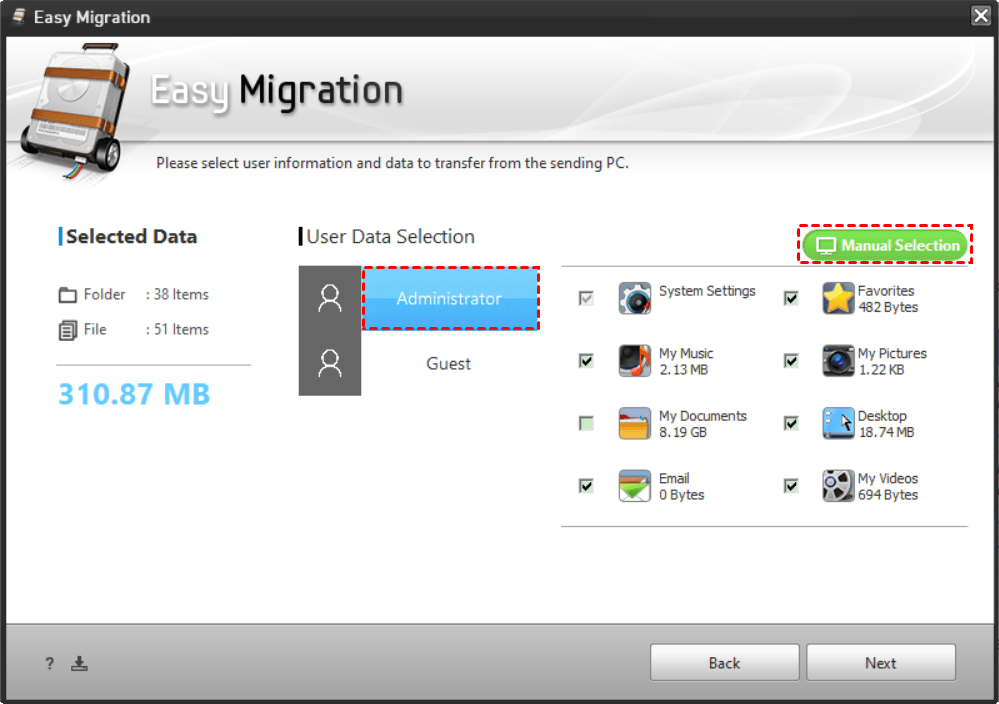
Task: Deselect the My Videos checkbox
Action: [x=791, y=486]
